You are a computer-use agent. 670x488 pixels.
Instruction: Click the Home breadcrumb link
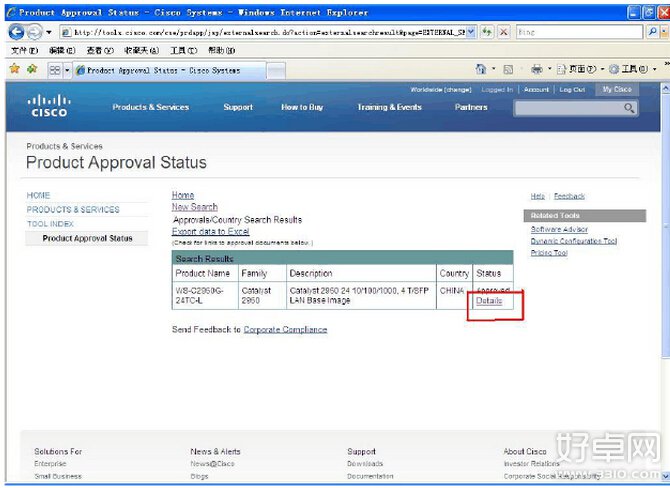click(183, 195)
